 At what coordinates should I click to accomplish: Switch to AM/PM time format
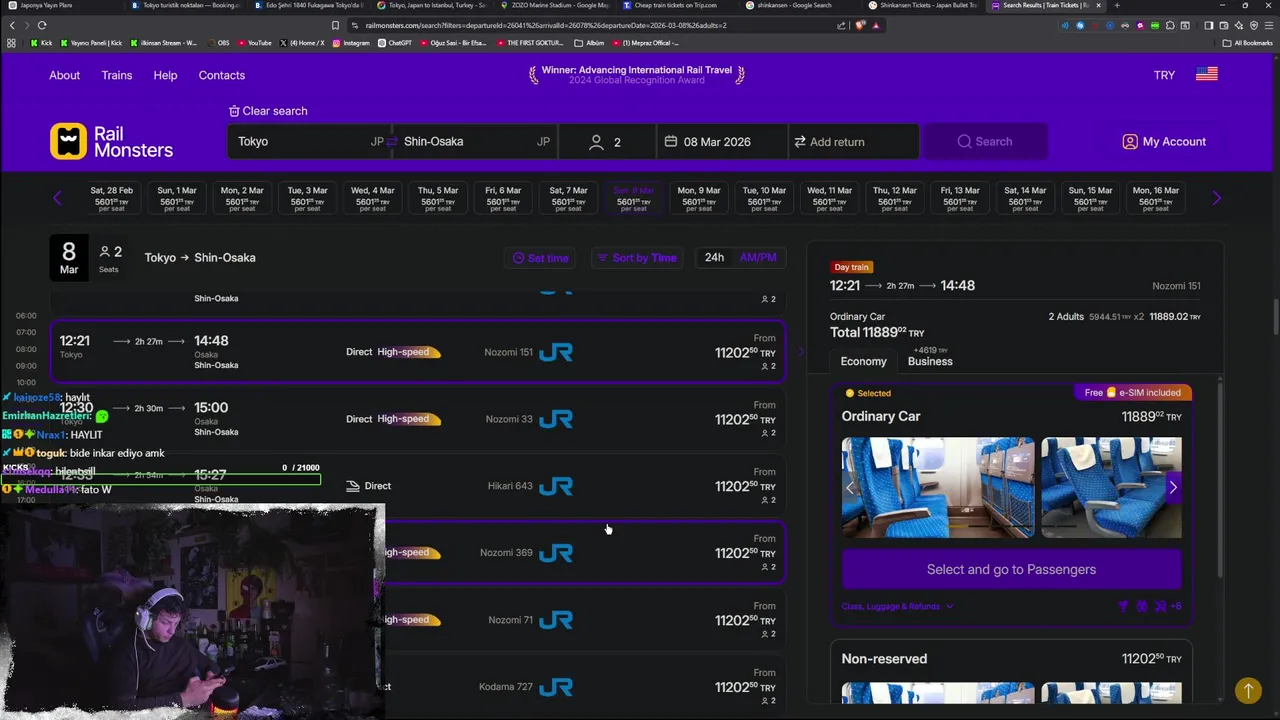(758, 257)
